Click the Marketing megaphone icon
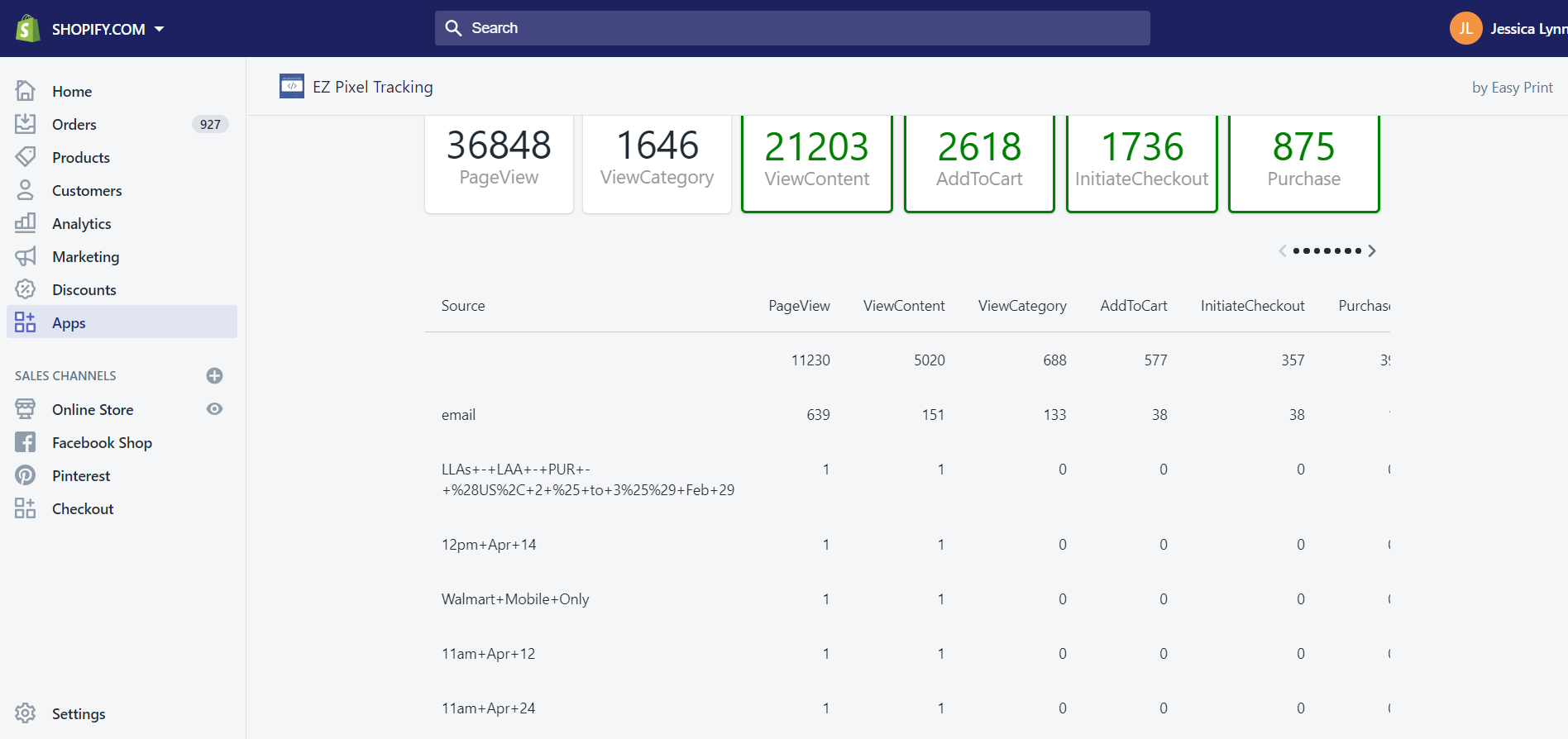This screenshot has height=739, width=1568. [26, 256]
